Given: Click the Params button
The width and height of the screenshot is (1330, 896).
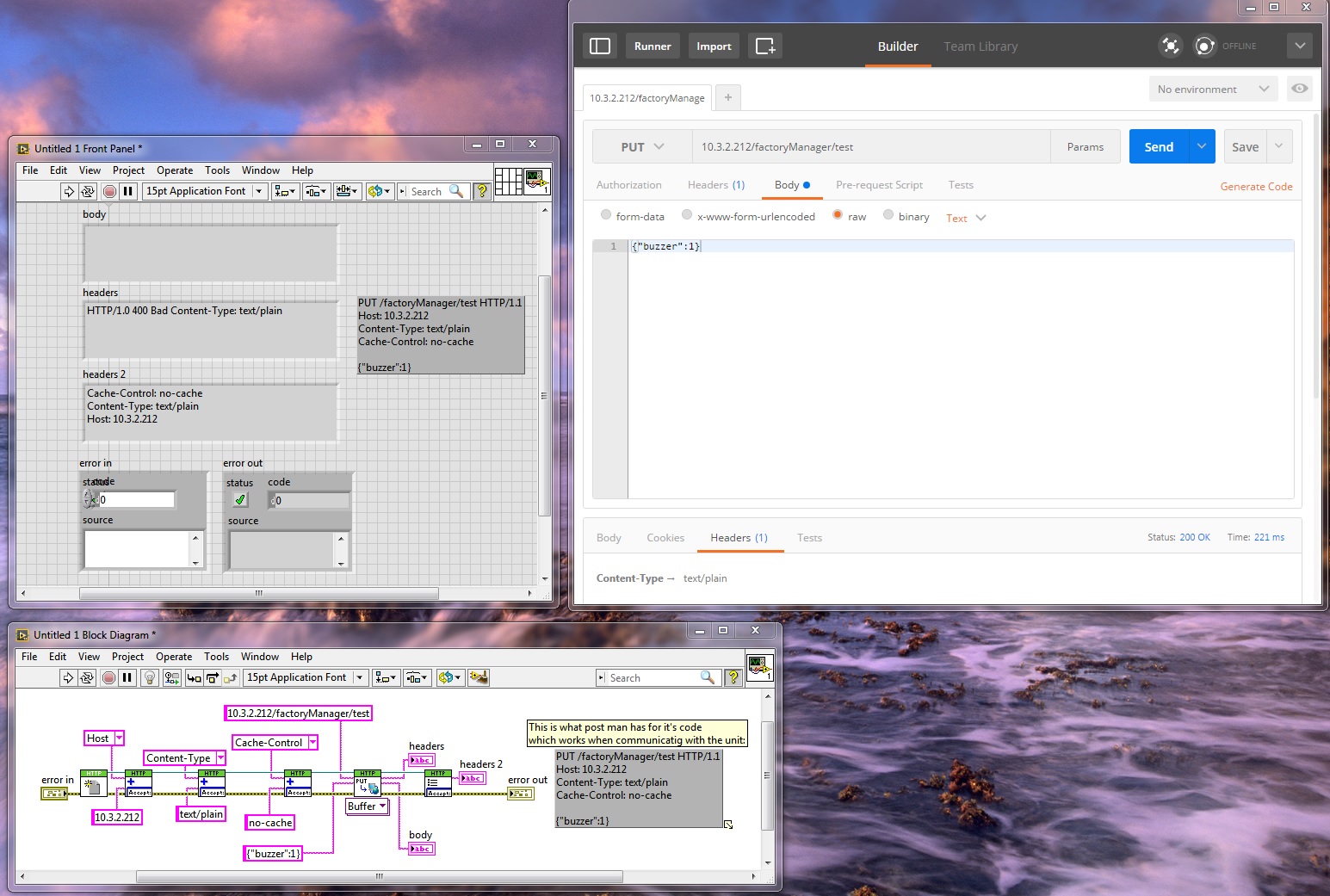Looking at the screenshot, I should coord(1085,146).
